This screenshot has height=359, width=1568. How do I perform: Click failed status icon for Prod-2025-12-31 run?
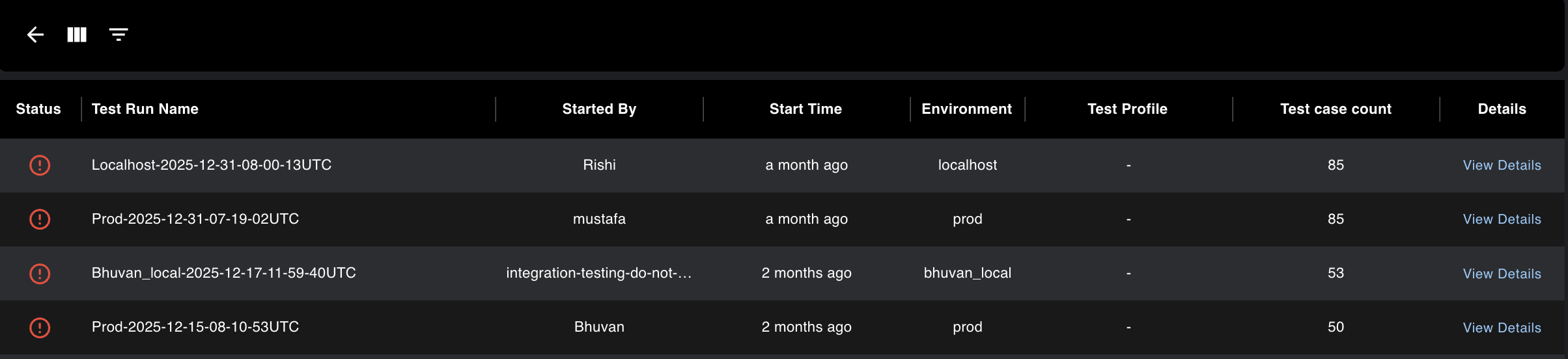40,219
